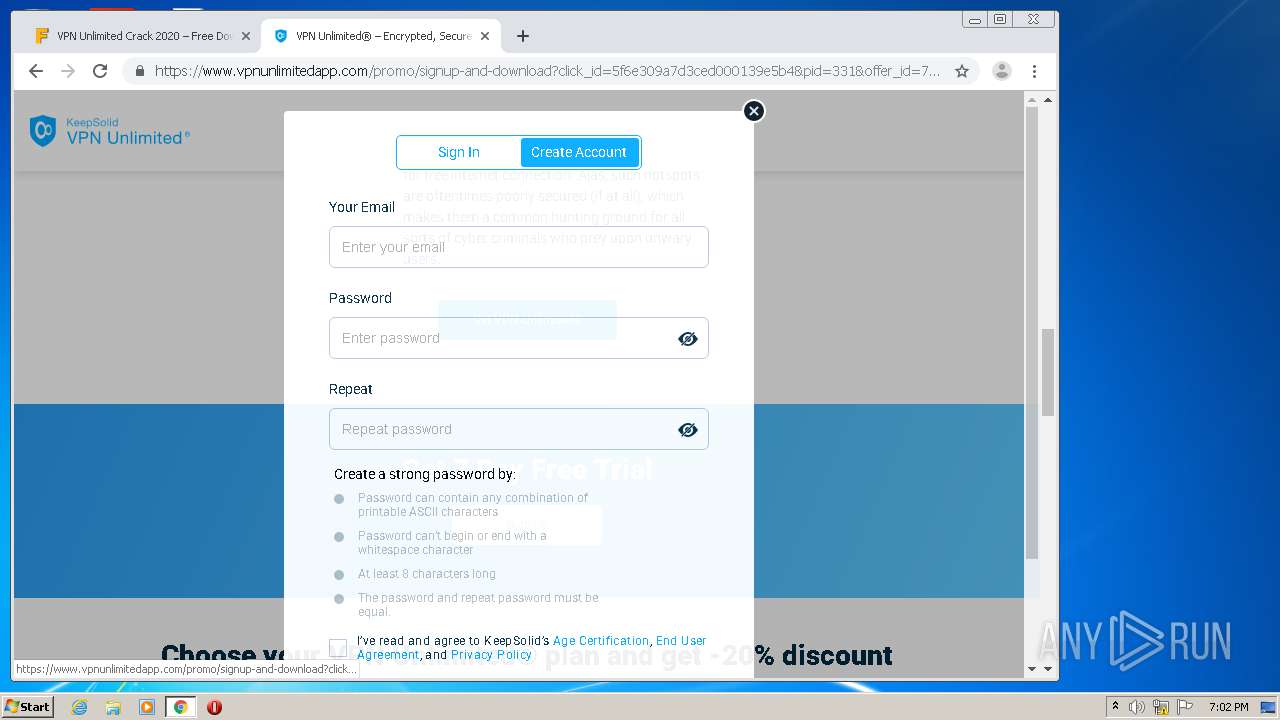
Task: Toggle visibility of the Repeat password field
Action: (688, 430)
